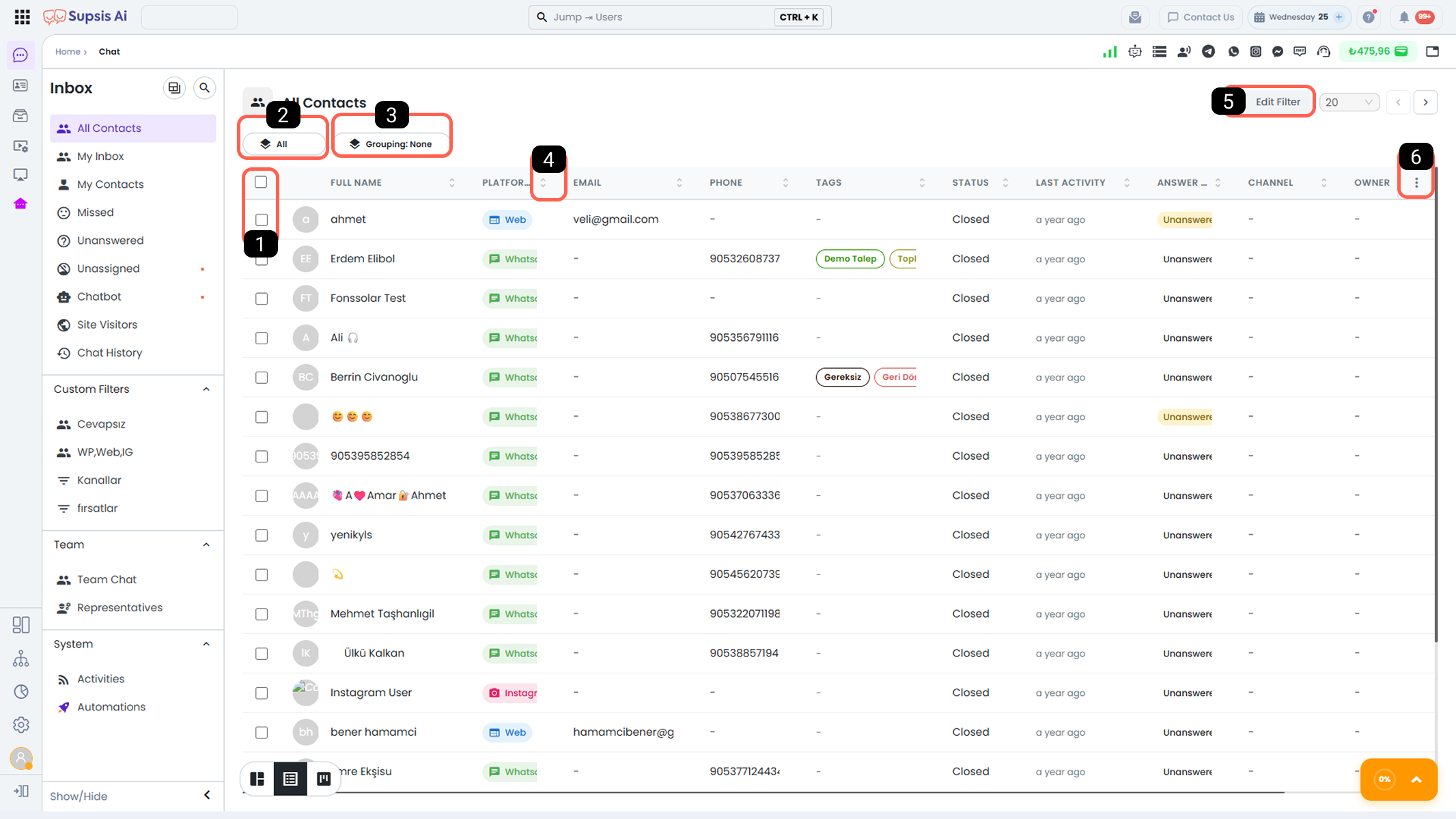Click the Demo Talep tag
Viewport: 1456px width, 819px height.
click(x=850, y=259)
